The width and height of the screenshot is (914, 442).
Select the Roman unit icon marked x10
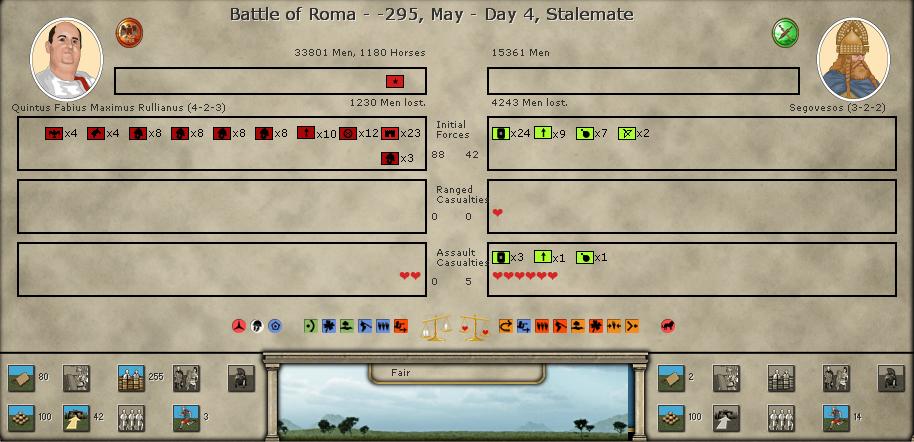point(306,133)
